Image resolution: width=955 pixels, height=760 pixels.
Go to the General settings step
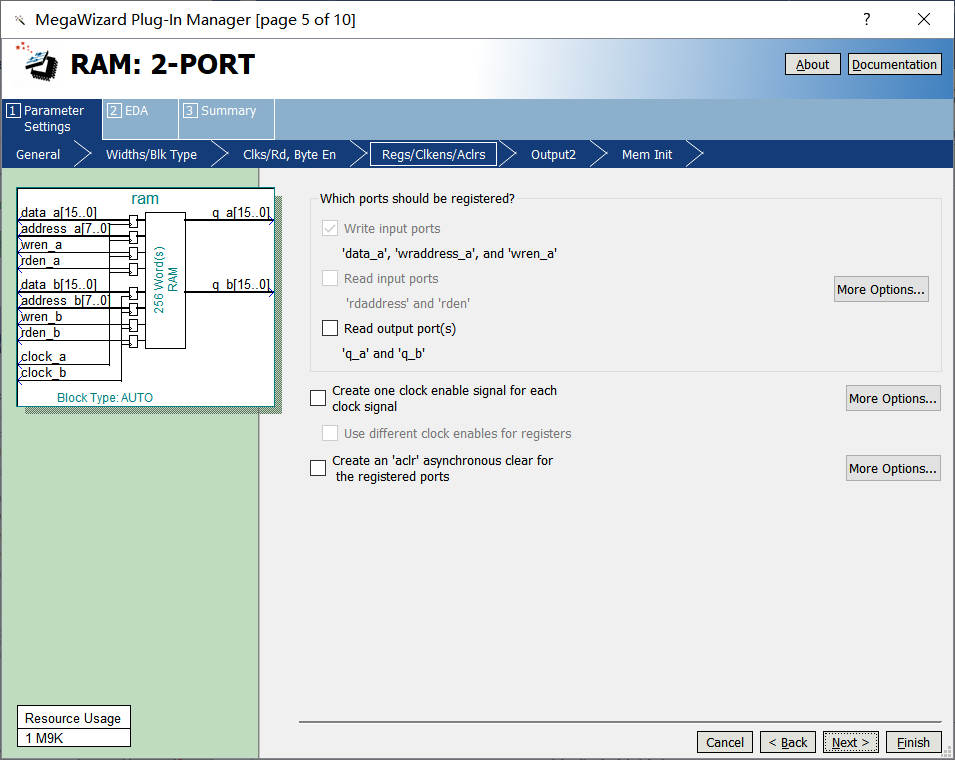pyautogui.click(x=38, y=155)
